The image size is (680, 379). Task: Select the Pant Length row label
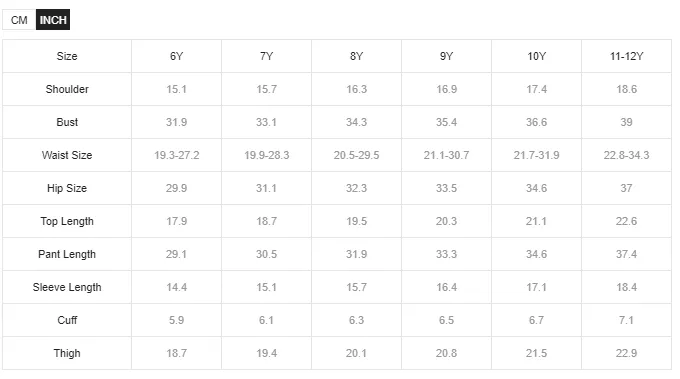pyautogui.click(x=67, y=254)
